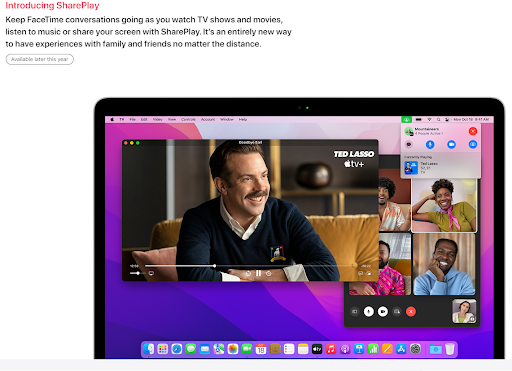This screenshot has height=371, width=512.
Task: Open Contacts app in the Dock
Action: click(275, 349)
